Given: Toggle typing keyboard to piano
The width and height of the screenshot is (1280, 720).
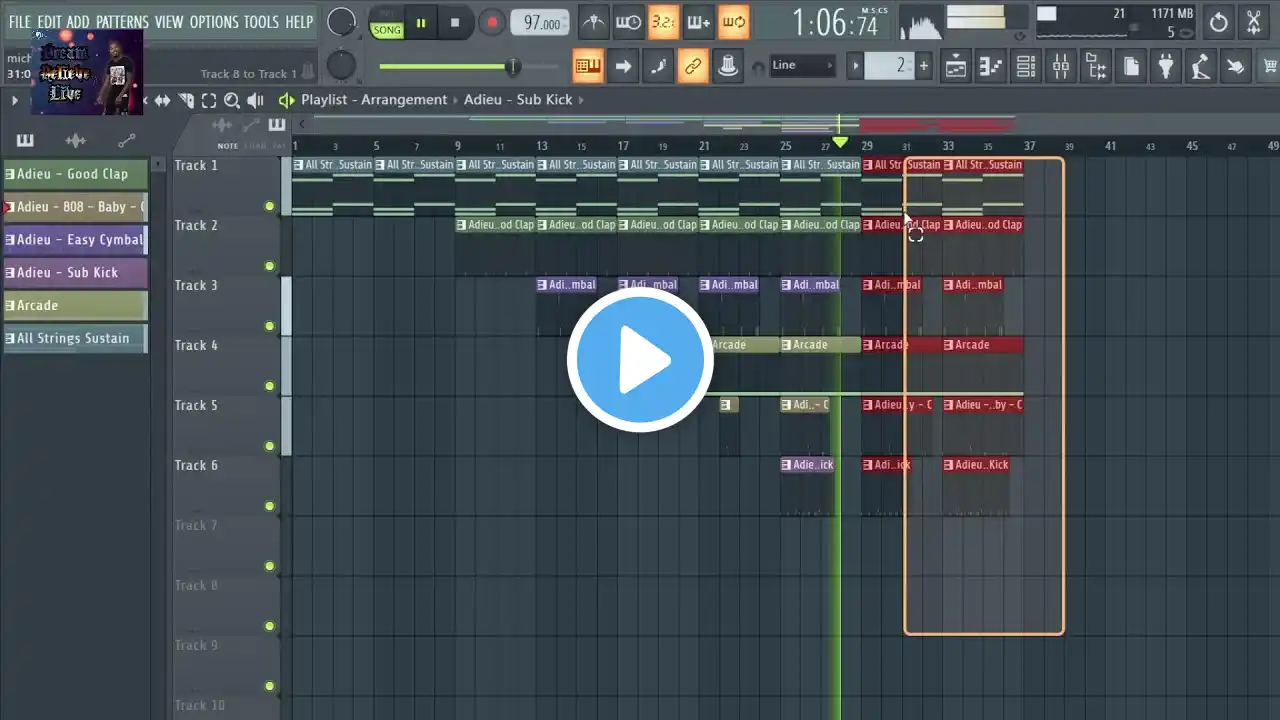Looking at the screenshot, I should 588,66.
